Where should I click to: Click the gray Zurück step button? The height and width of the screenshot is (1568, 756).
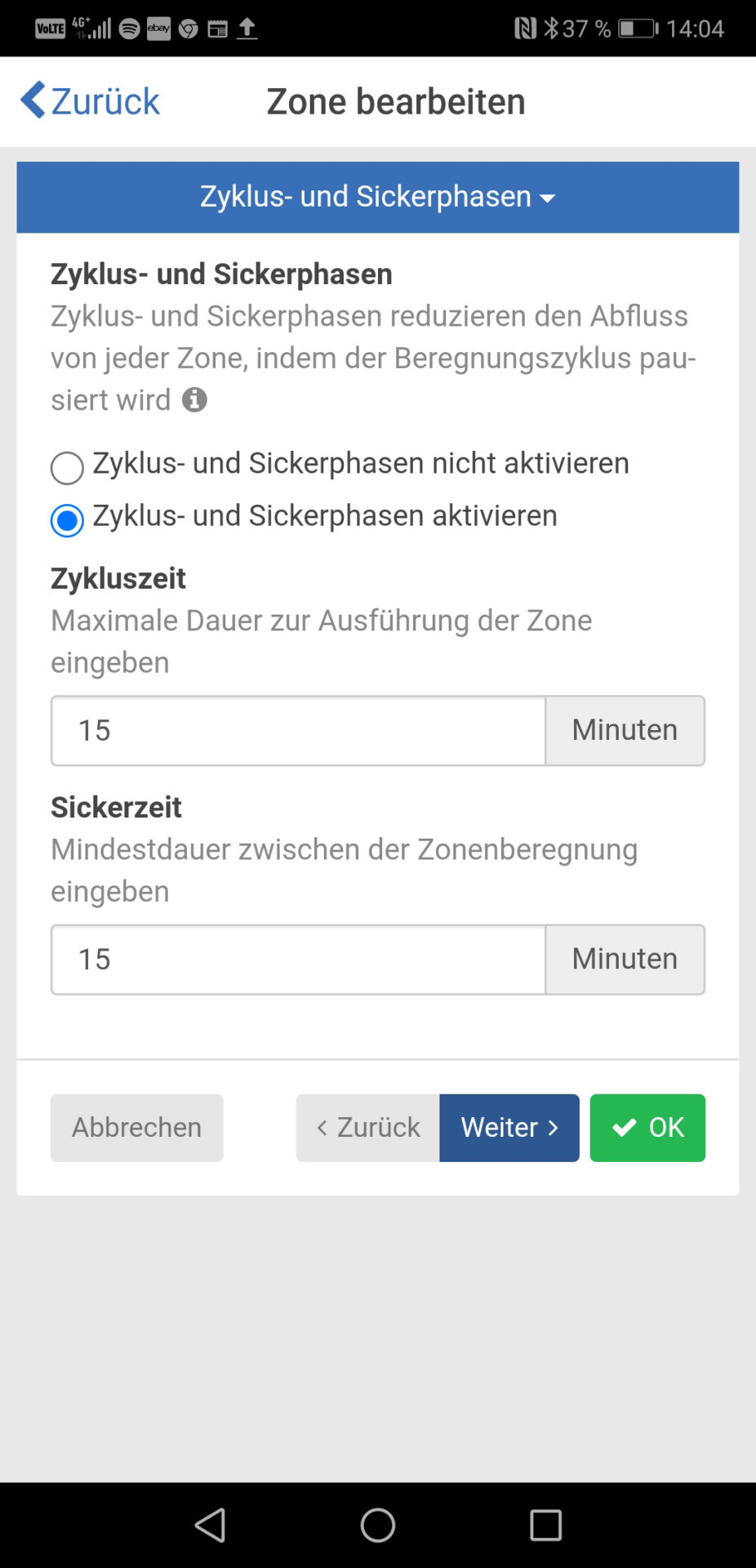[x=368, y=1128]
